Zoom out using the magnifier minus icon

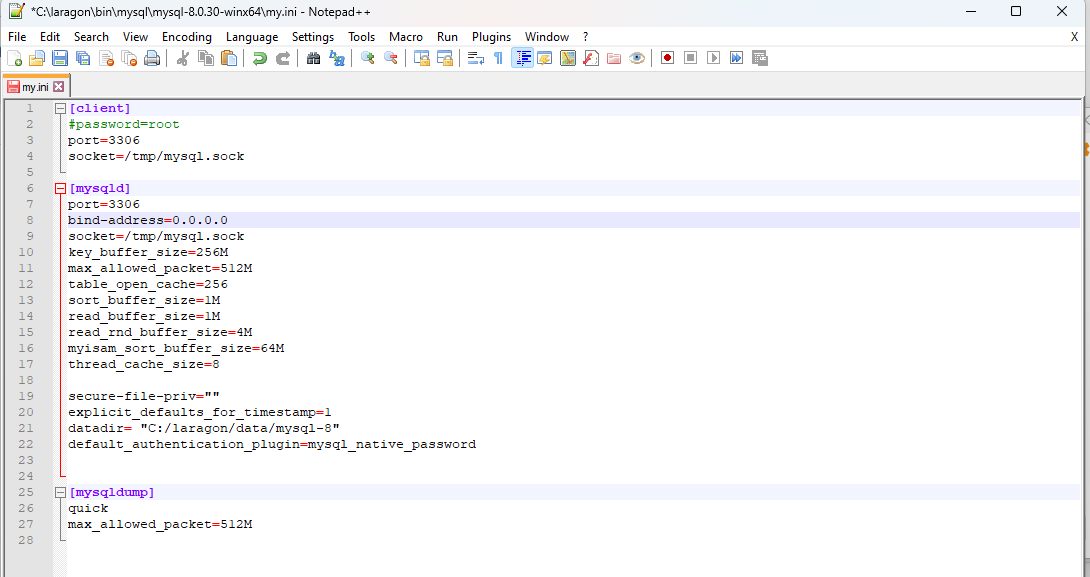tap(391, 58)
